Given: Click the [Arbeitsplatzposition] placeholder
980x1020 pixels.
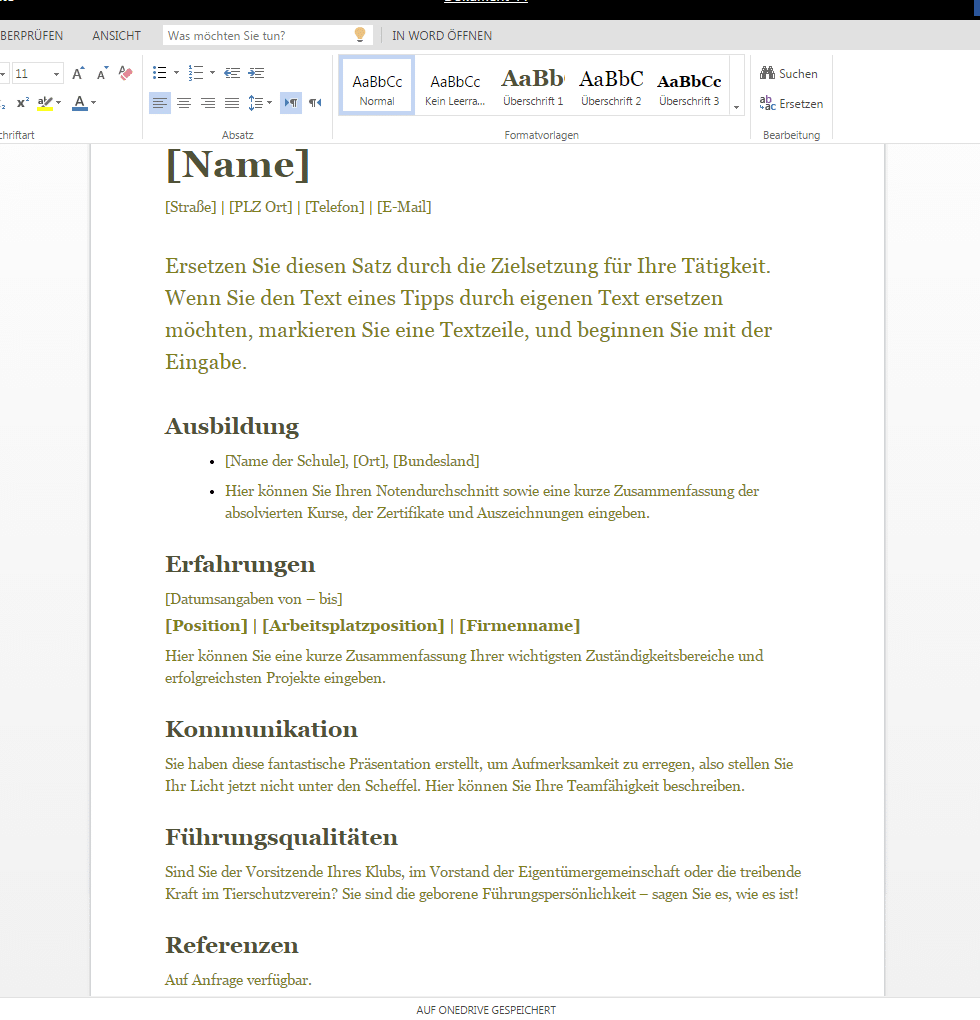Looking at the screenshot, I should 353,626.
